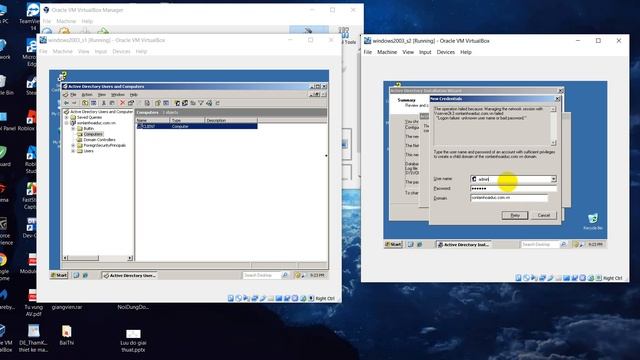Click the Domain field in New Credentials
640x360 pixels.
[509, 198]
